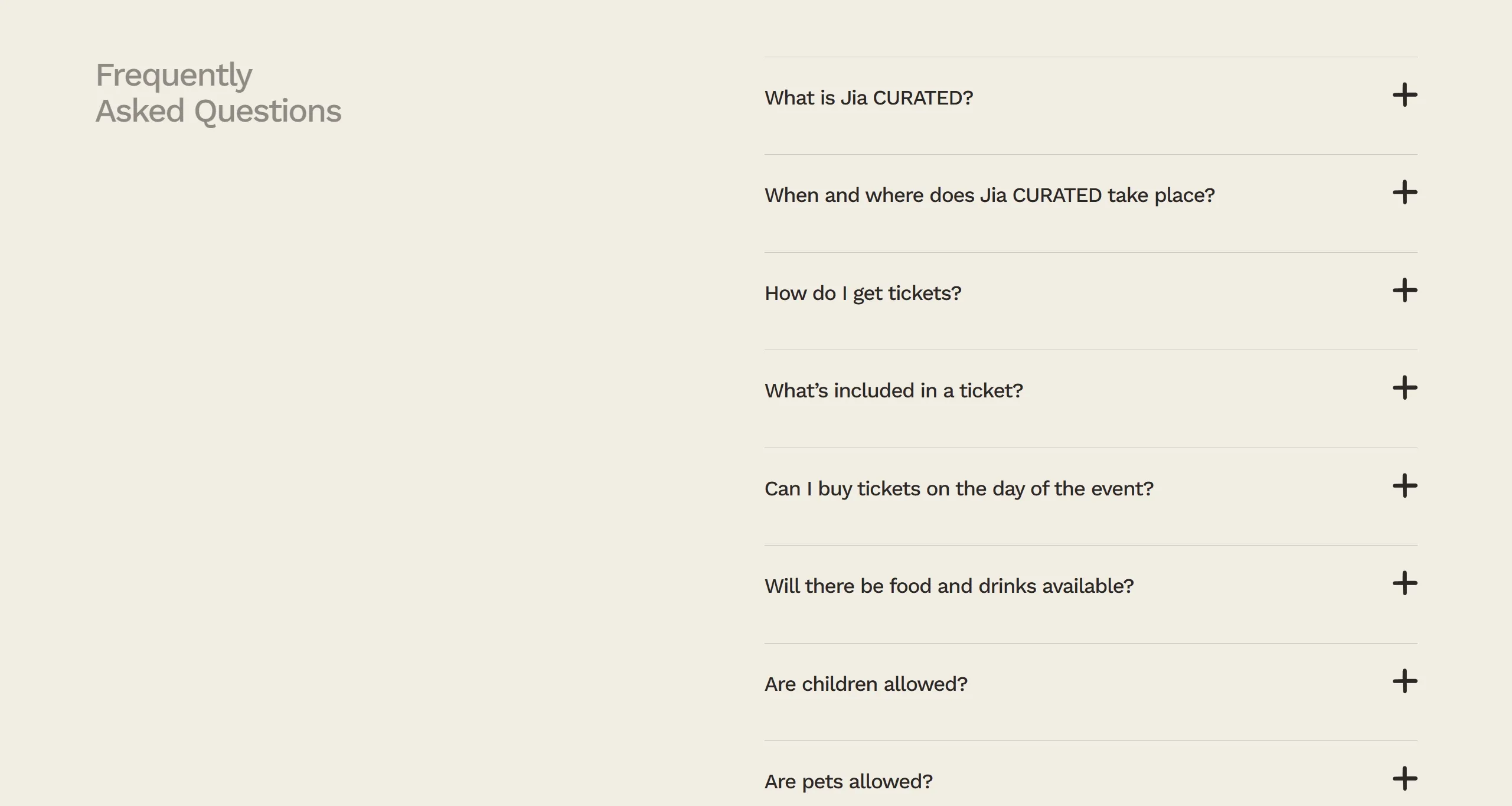Expand "Will there be food and drinks available?"
The image size is (1512, 806).
click(x=949, y=586)
